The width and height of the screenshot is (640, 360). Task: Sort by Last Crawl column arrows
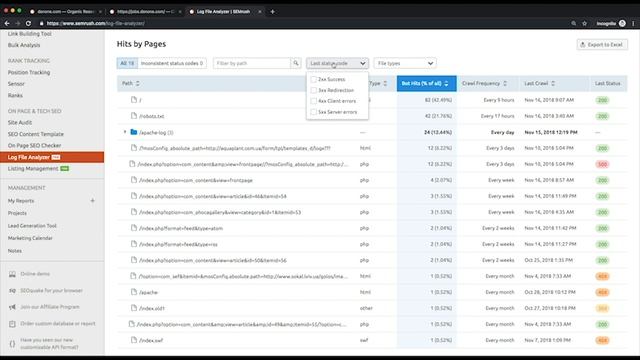[x=553, y=83]
